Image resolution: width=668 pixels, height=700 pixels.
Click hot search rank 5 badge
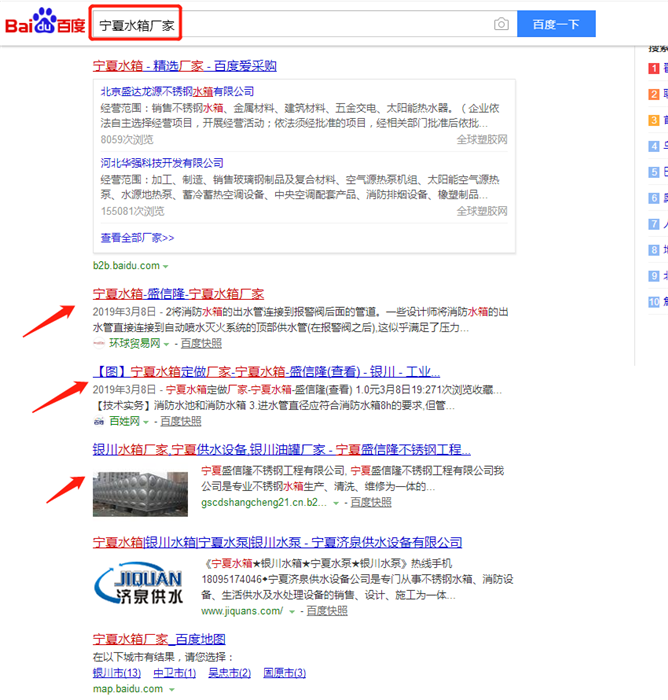[x=654, y=172]
